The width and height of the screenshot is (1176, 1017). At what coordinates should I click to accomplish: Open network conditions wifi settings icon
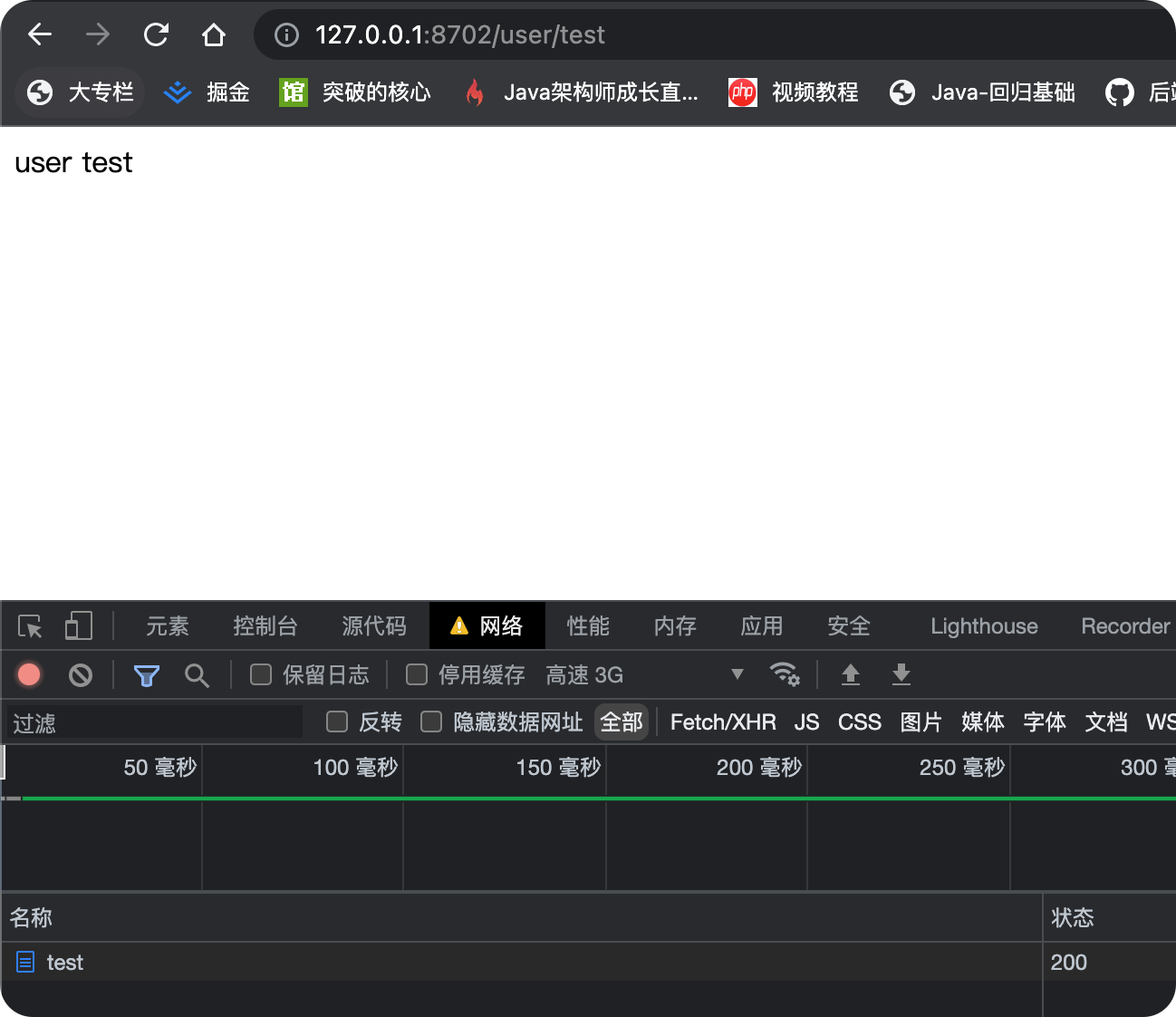point(785,674)
